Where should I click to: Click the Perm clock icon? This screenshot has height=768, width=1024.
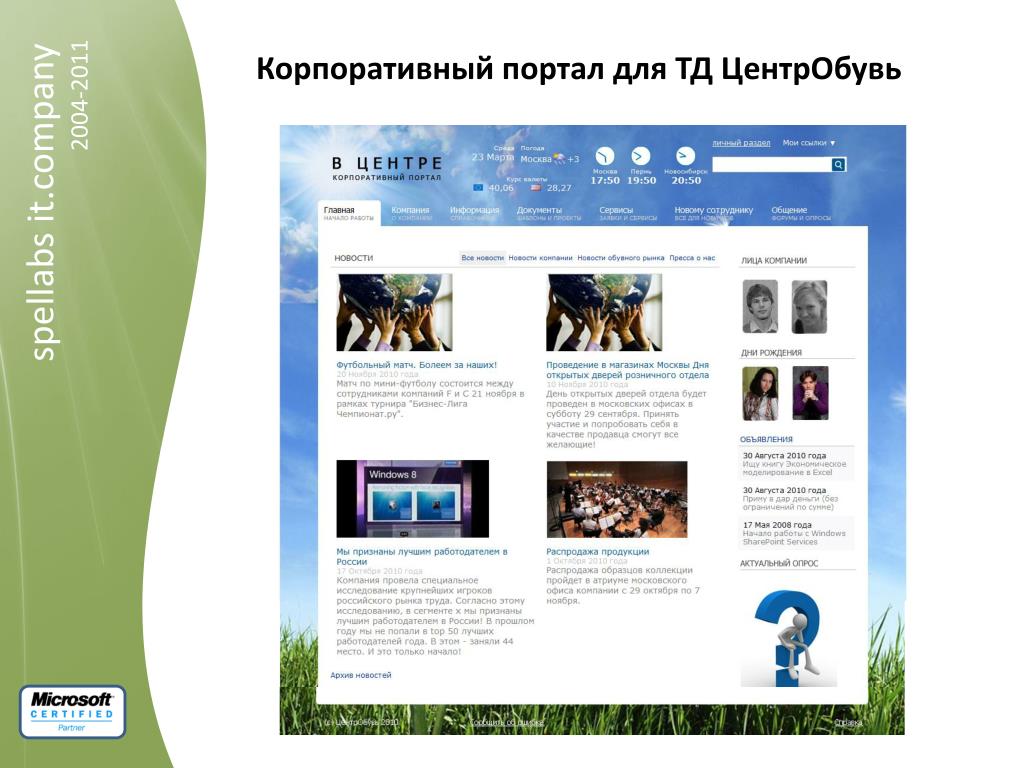point(640,156)
